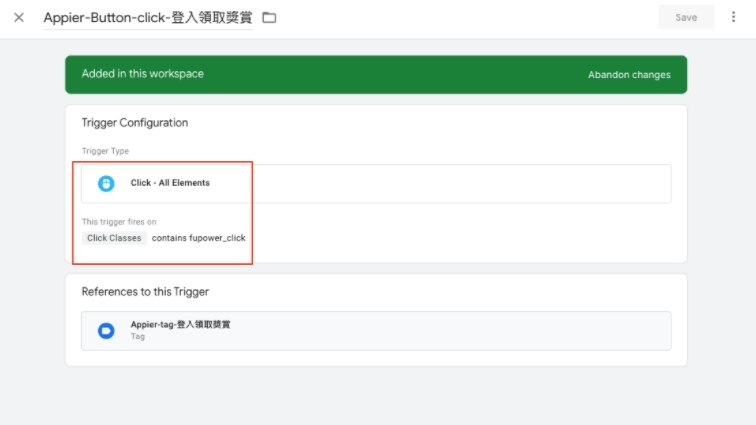Close the trigger editor with the X icon
Image resolution: width=756 pixels, height=425 pixels.
[x=19, y=17]
